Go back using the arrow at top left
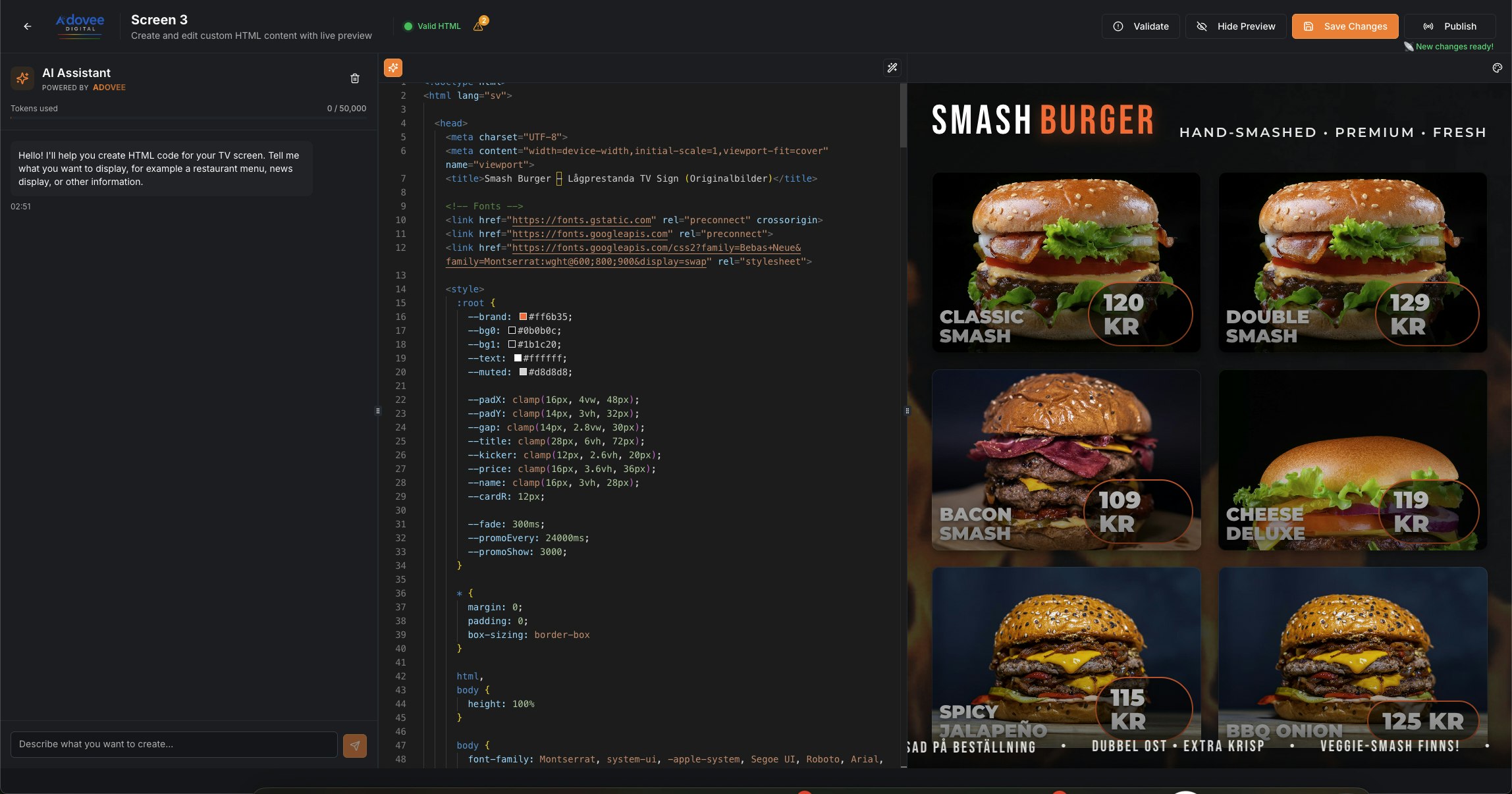Image resolution: width=1512 pixels, height=794 pixels. click(x=27, y=26)
